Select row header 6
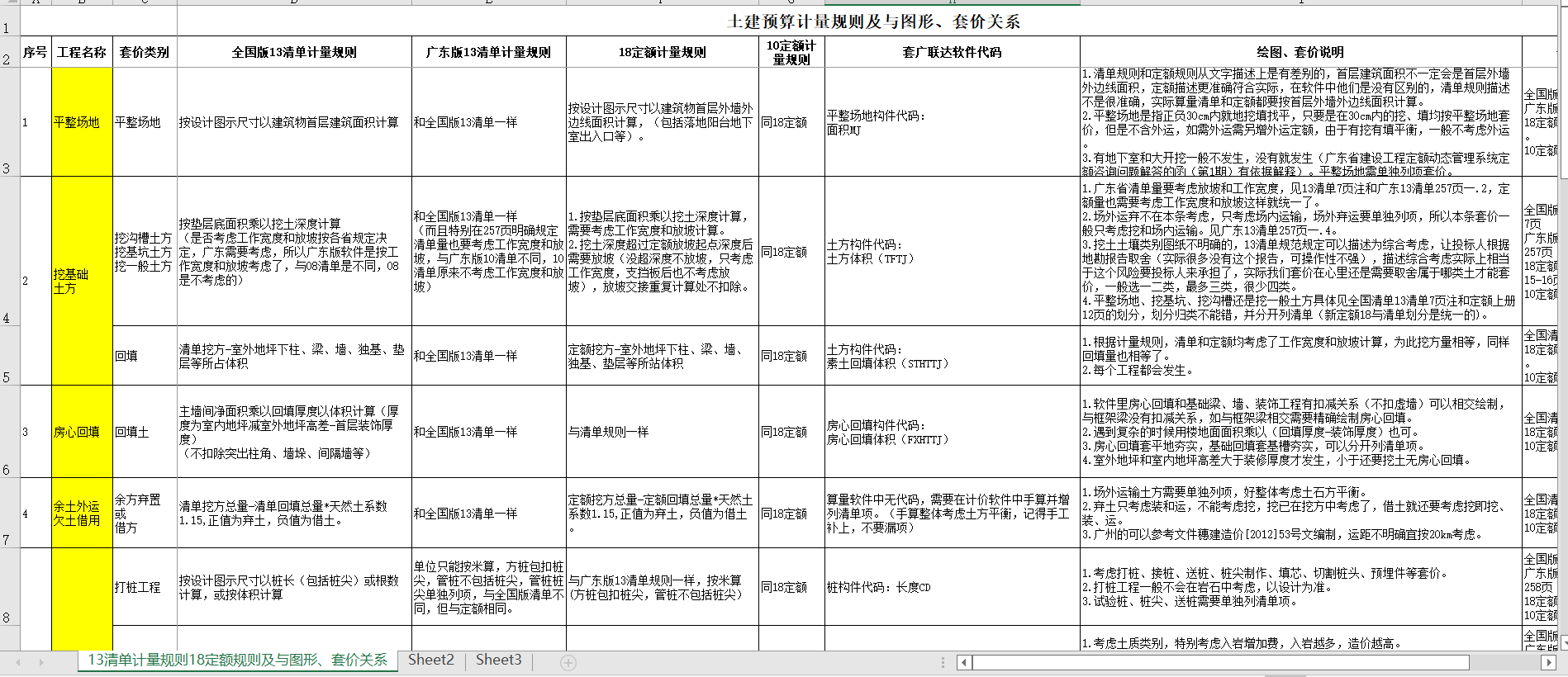This screenshot has width=1568, height=677. (10, 431)
